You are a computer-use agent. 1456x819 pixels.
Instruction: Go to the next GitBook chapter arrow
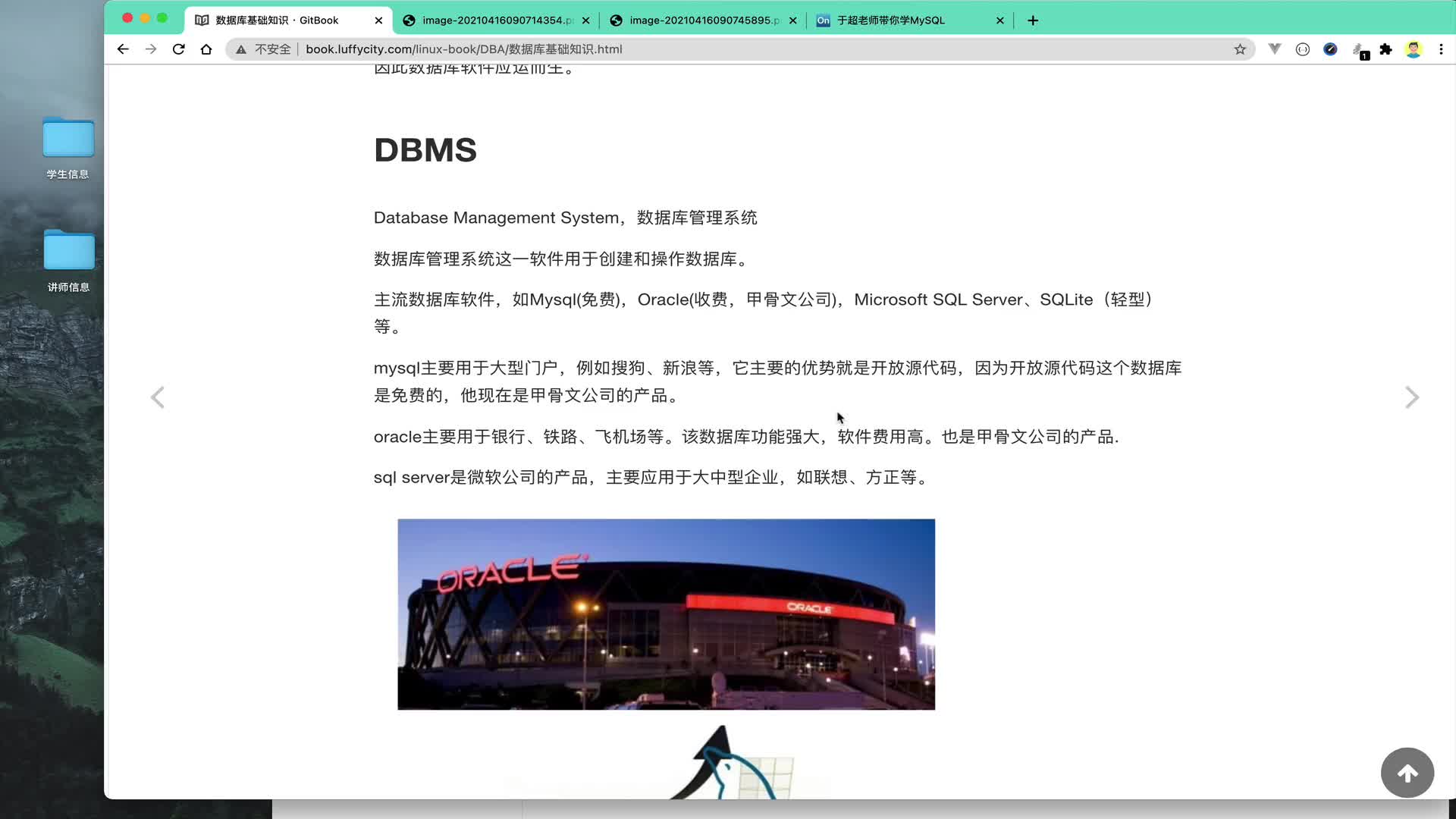(1411, 397)
